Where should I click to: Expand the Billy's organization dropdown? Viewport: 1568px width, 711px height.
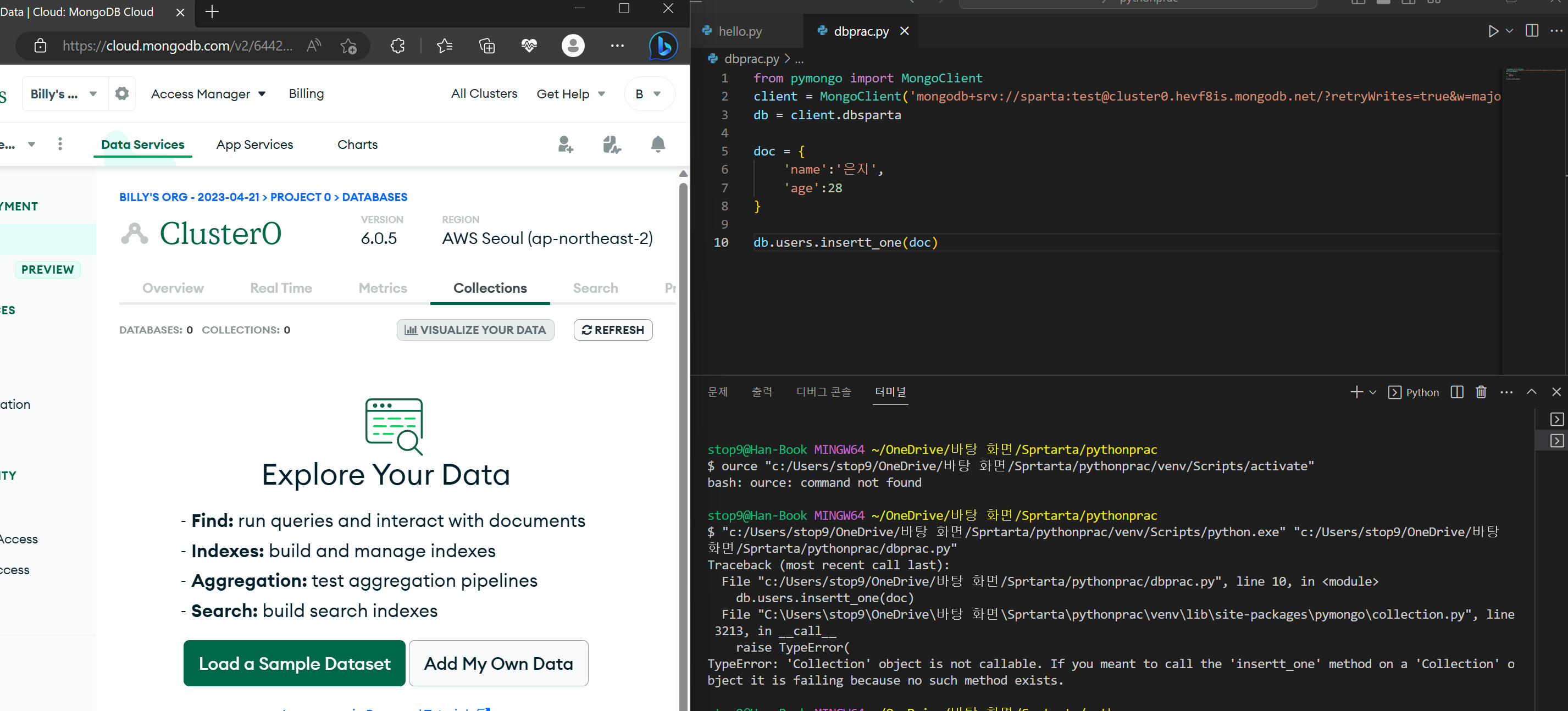click(x=64, y=94)
